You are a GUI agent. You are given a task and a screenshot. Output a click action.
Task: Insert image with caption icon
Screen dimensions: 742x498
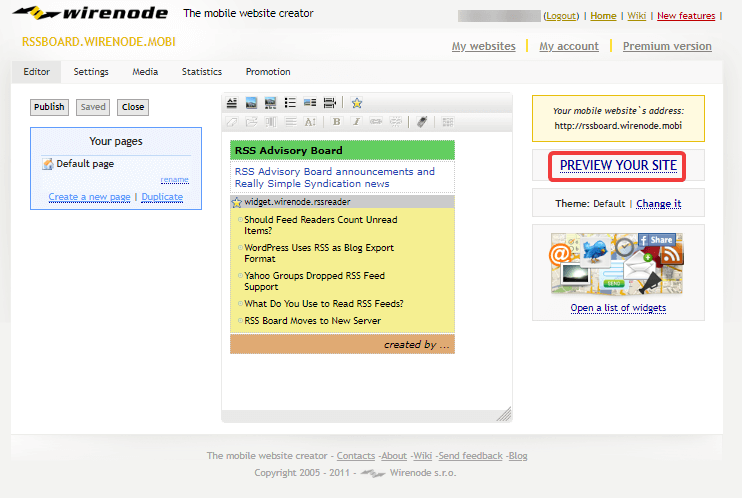(x=270, y=103)
